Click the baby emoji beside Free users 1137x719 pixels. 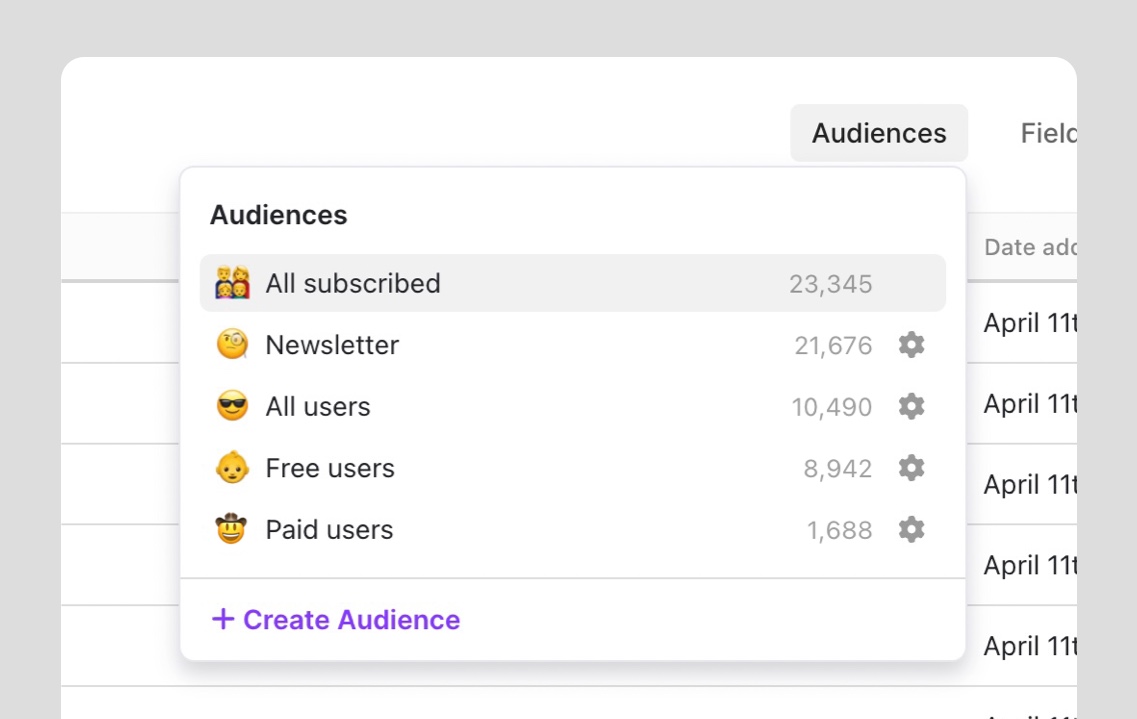coord(232,468)
